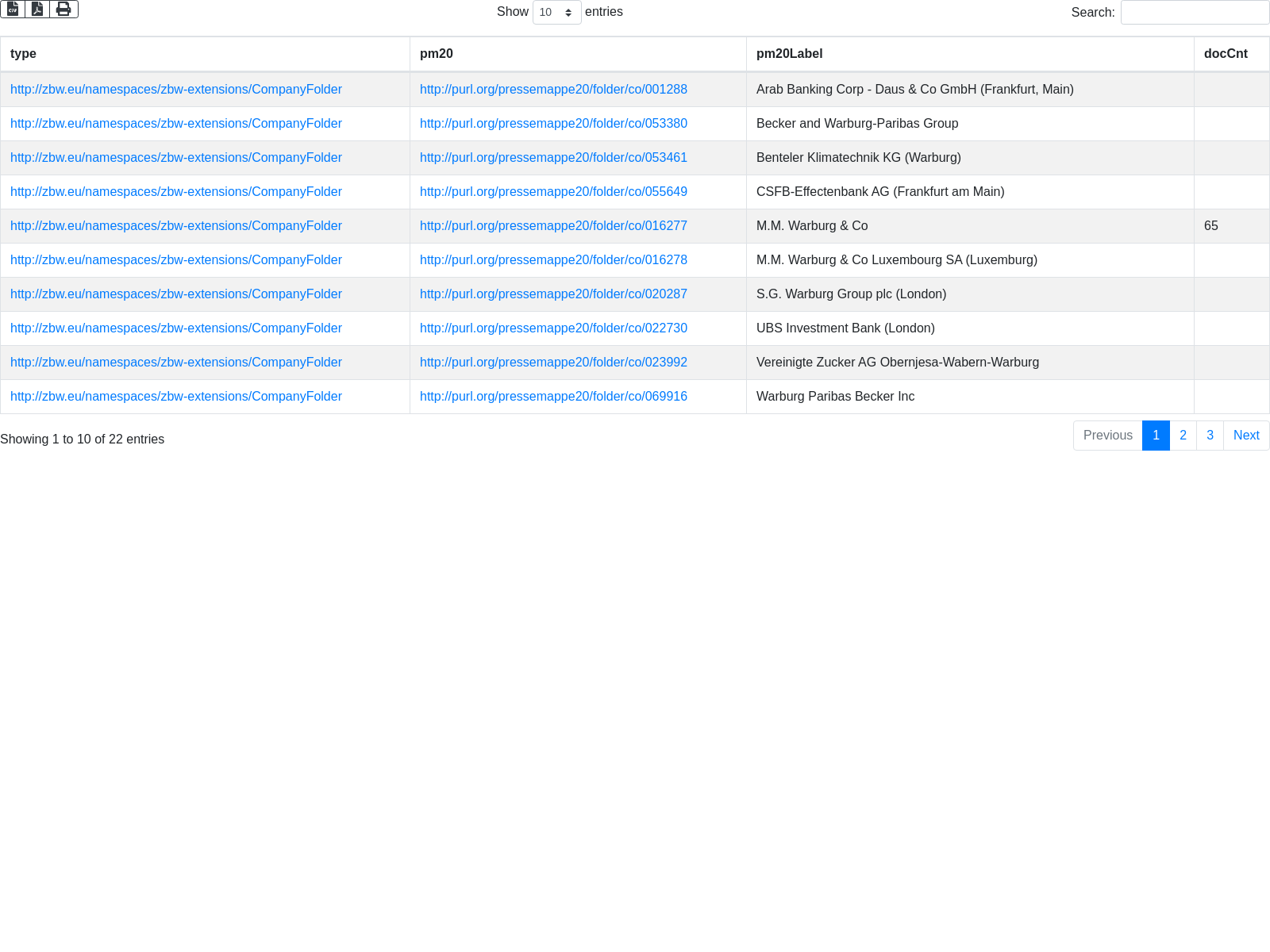This screenshot has height=952, width=1270.
Task: Select current page 1 button
Action: click(x=1156, y=436)
